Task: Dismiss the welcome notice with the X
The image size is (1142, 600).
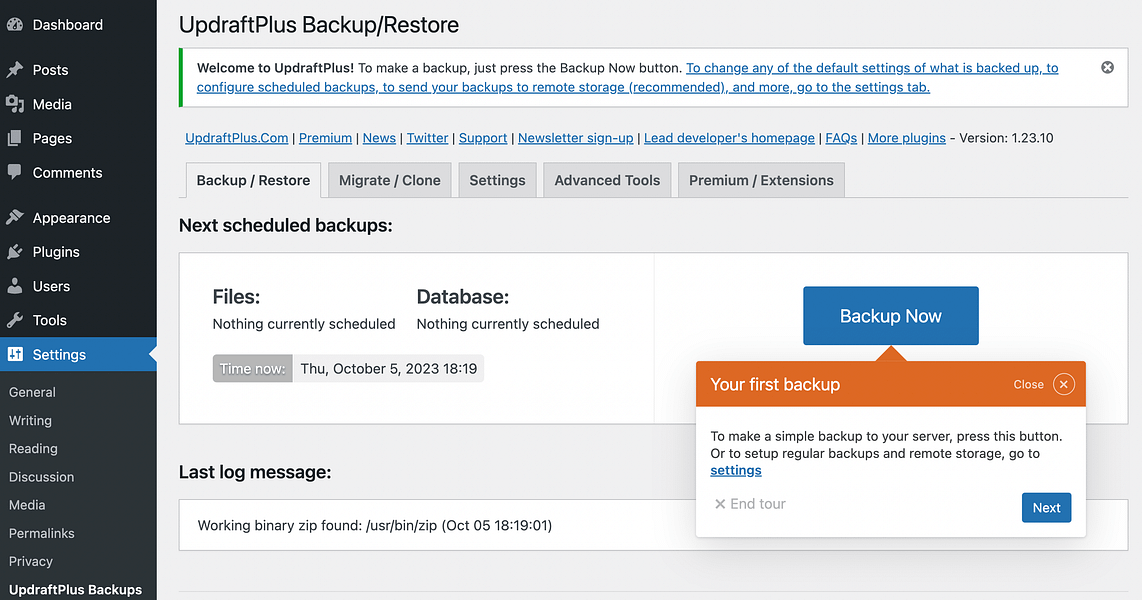Action: coord(1107,67)
